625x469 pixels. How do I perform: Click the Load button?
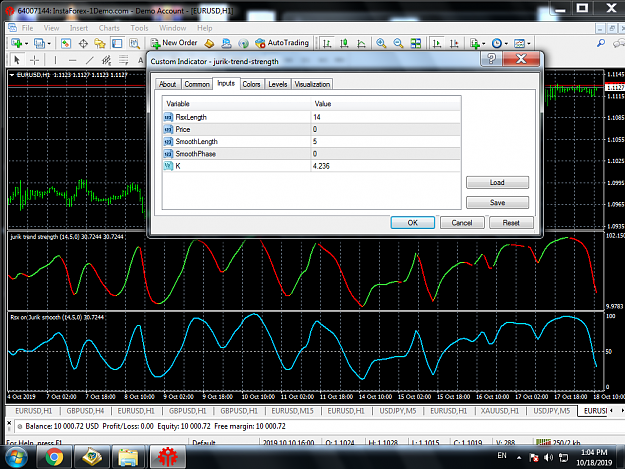(497, 182)
